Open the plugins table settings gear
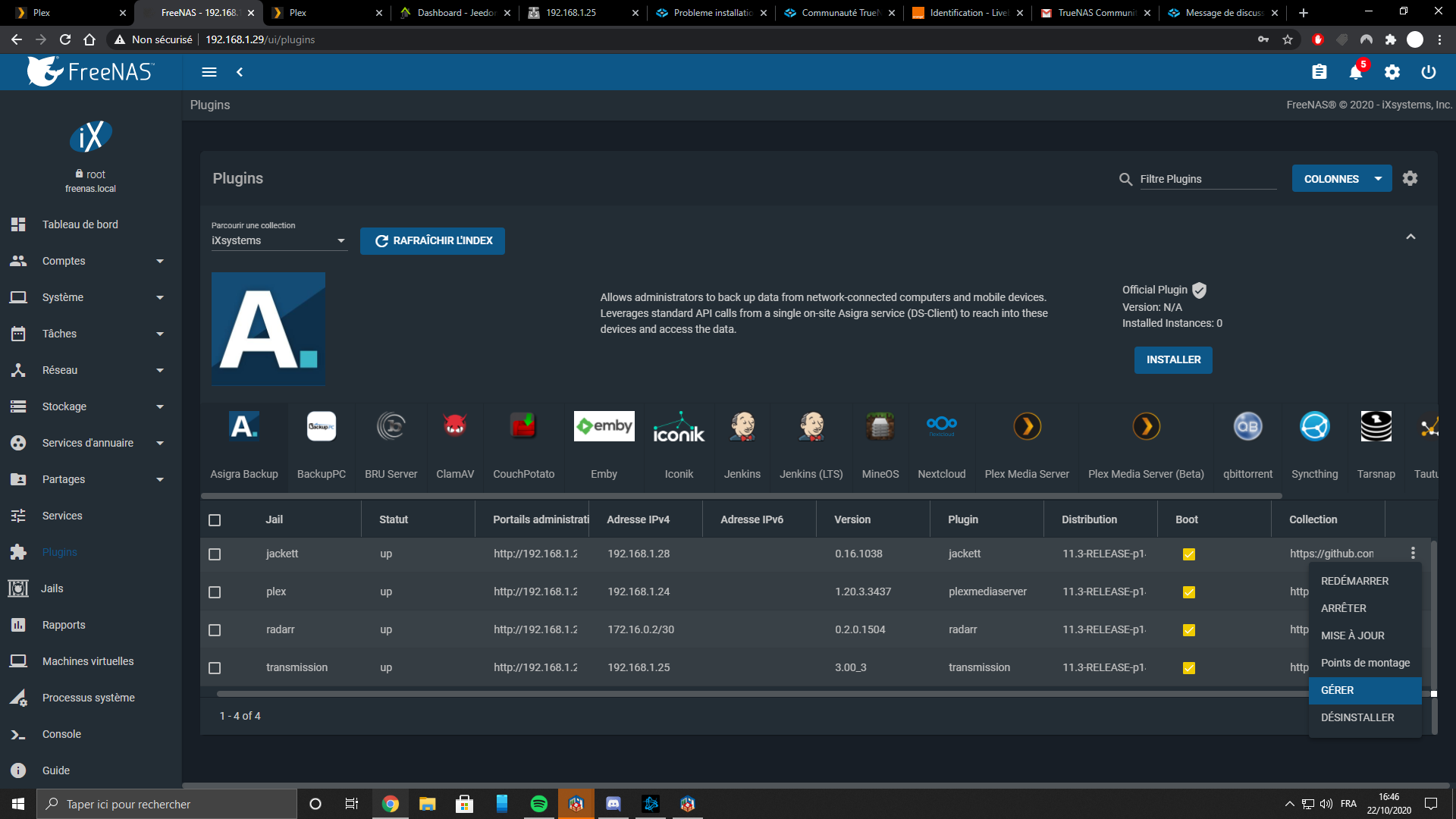Screen dimensions: 1456x819 1410,178
